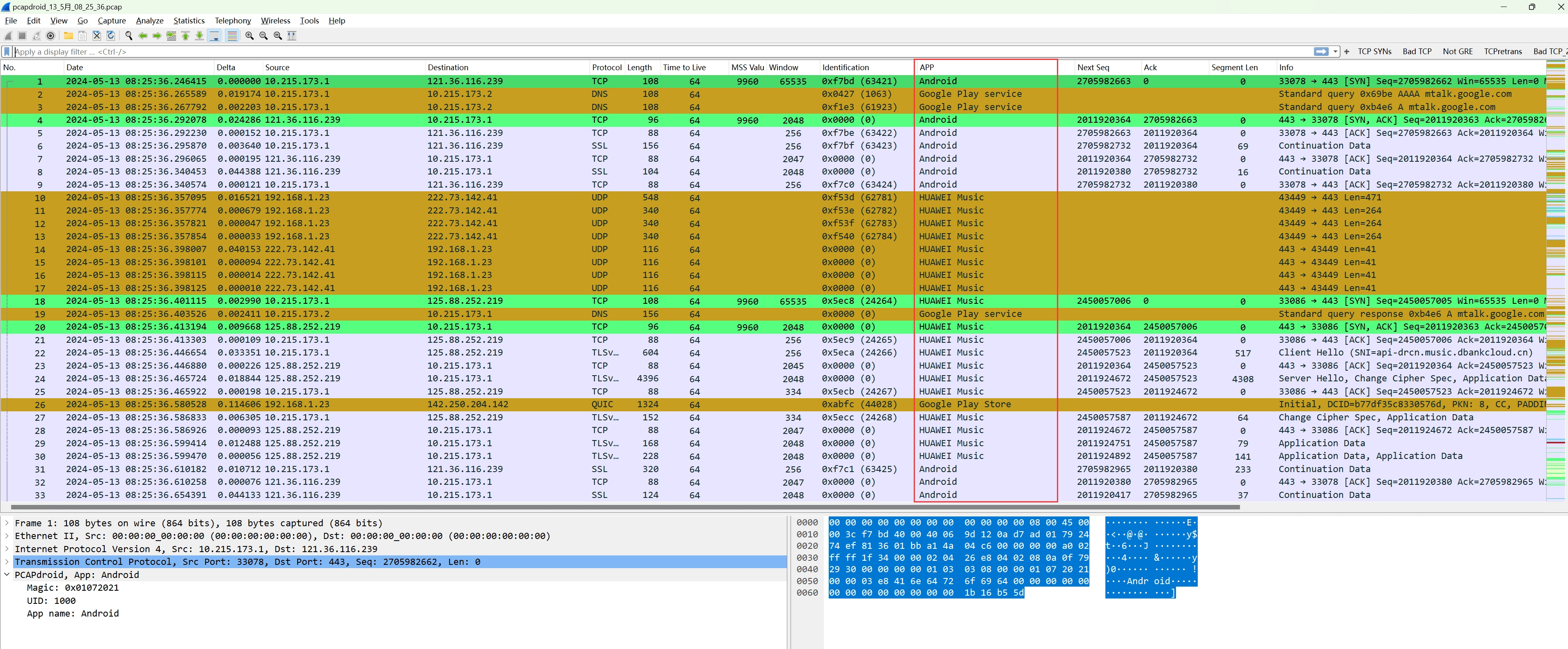This screenshot has width=1568, height=649.
Task: Click the display filter bookmark icon
Action: [7, 52]
